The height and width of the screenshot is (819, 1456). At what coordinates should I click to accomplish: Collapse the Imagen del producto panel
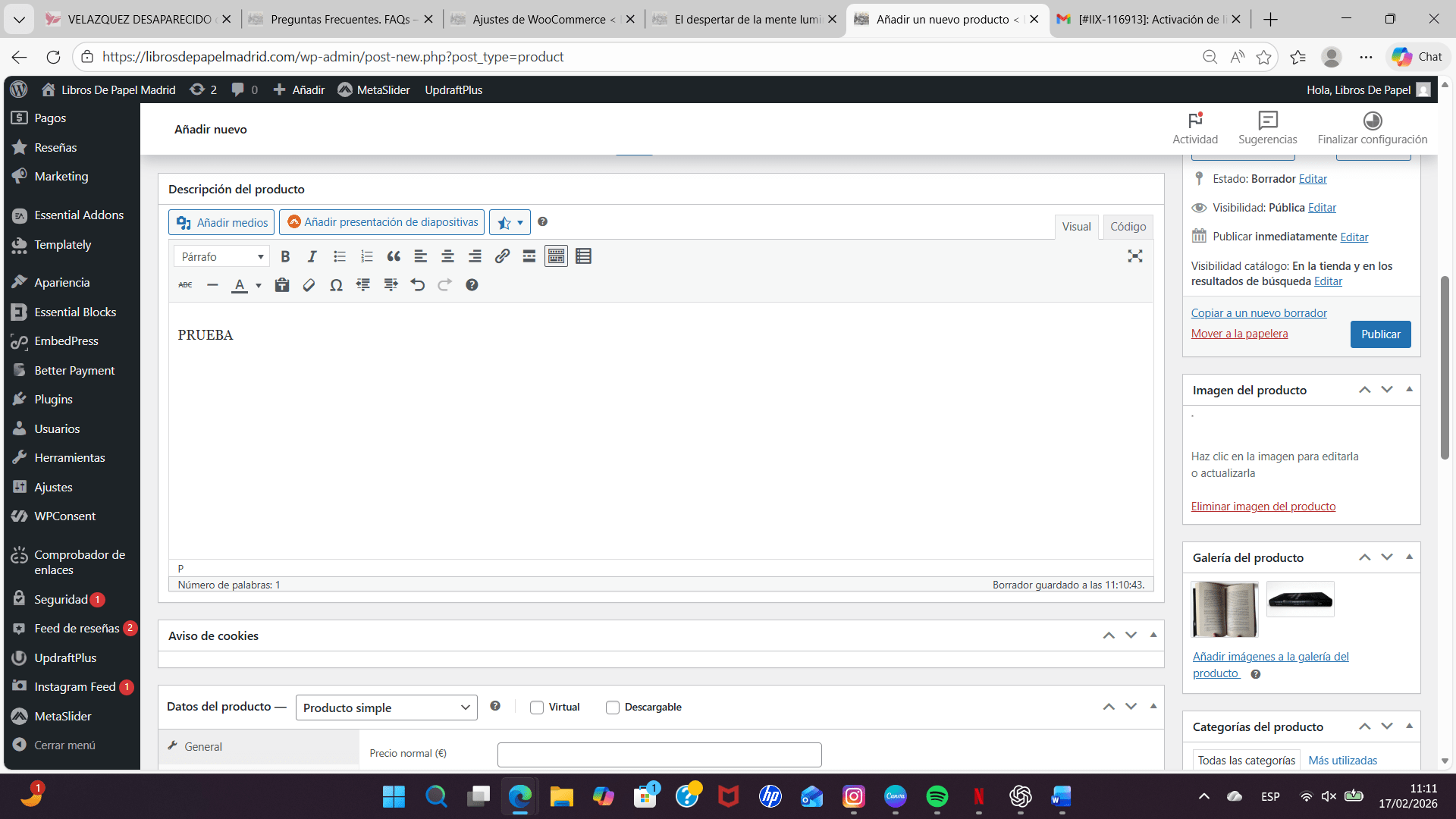tap(1409, 390)
